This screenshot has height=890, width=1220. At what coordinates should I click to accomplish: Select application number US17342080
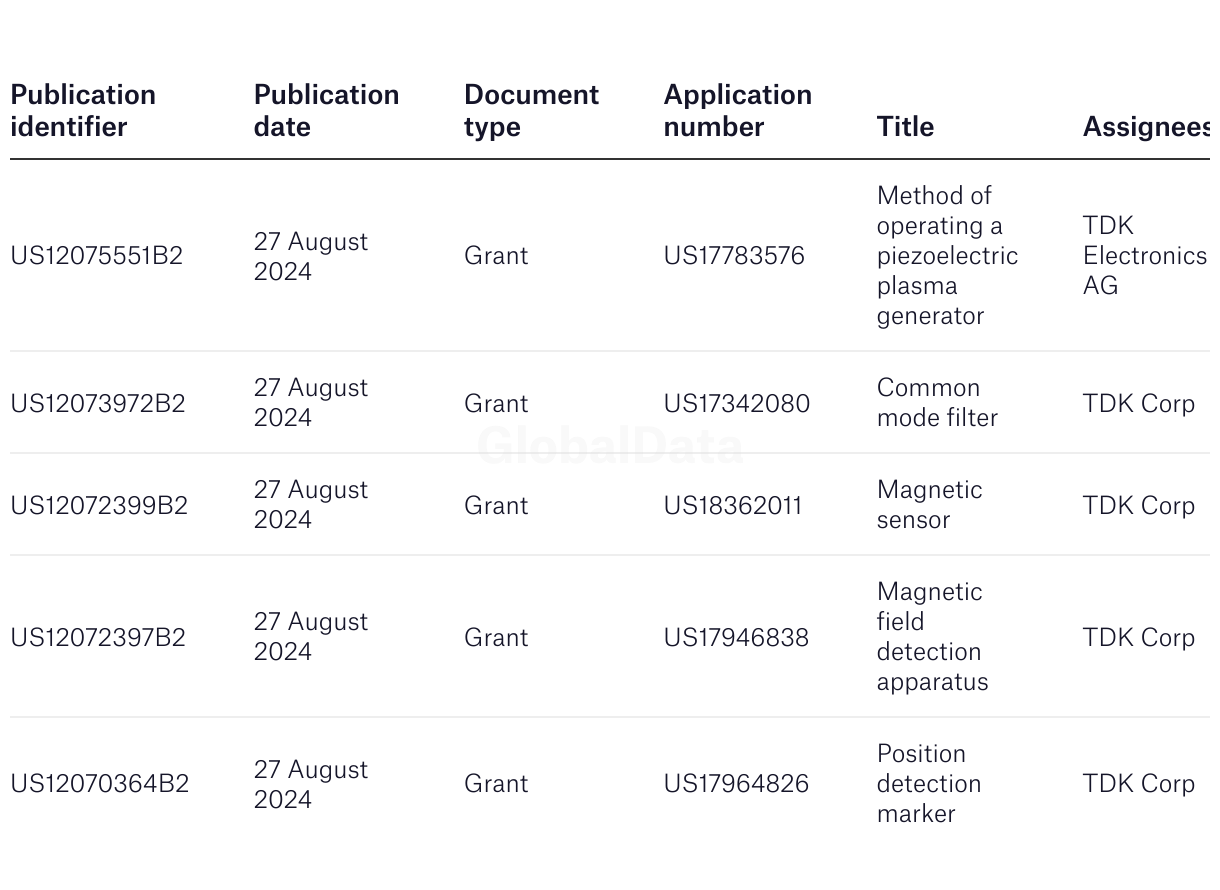coord(737,404)
